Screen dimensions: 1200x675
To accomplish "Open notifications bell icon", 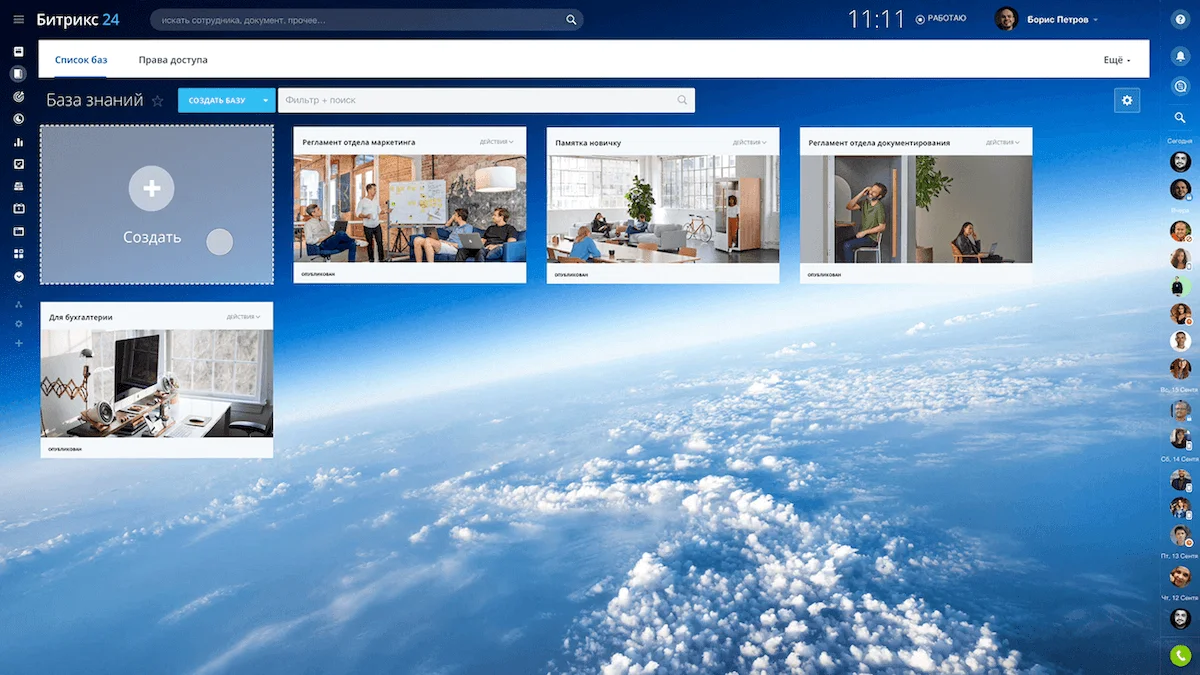I will click(x=1180, y=54).
